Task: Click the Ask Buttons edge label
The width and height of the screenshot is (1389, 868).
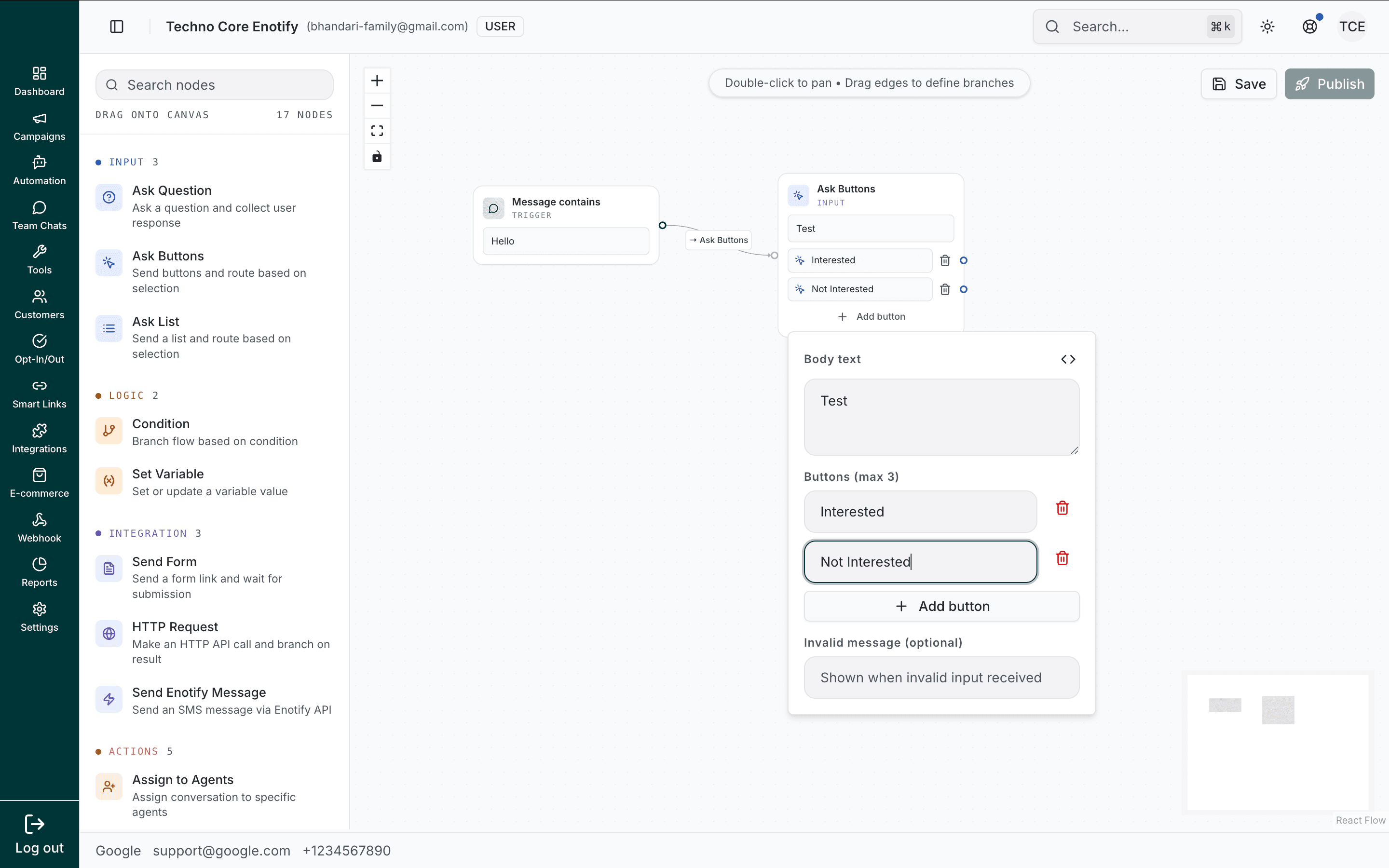Action: pyautogui.click(x=719, y=240)
